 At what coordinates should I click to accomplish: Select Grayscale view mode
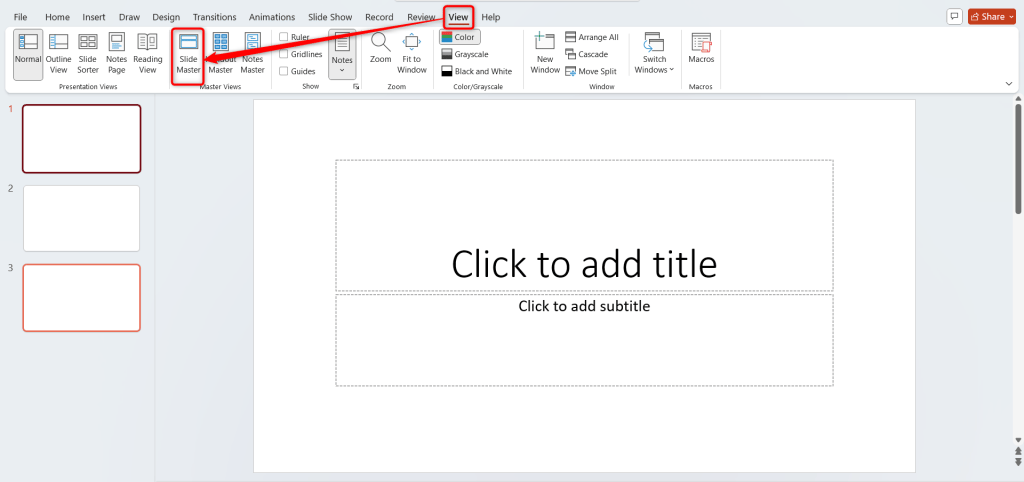[x=465, y=54]
